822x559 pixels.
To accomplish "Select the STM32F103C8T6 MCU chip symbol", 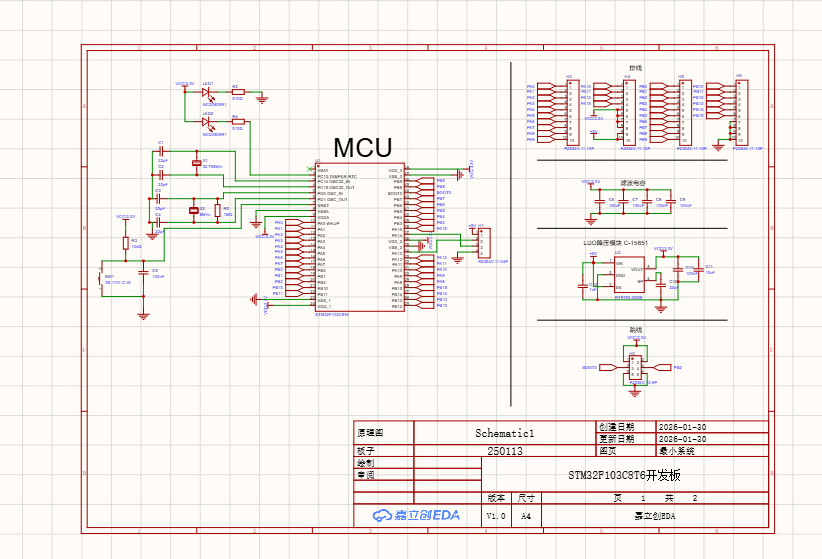I will point(360,238).
